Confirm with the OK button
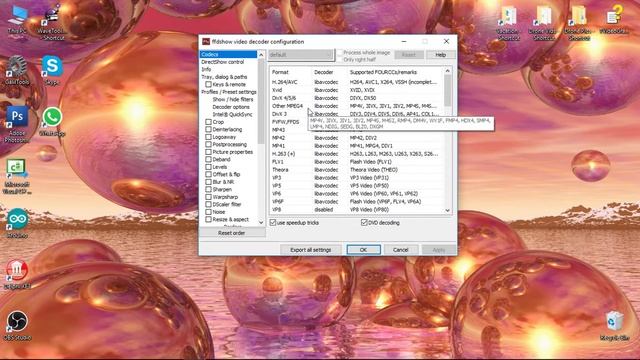 [363, 250]
